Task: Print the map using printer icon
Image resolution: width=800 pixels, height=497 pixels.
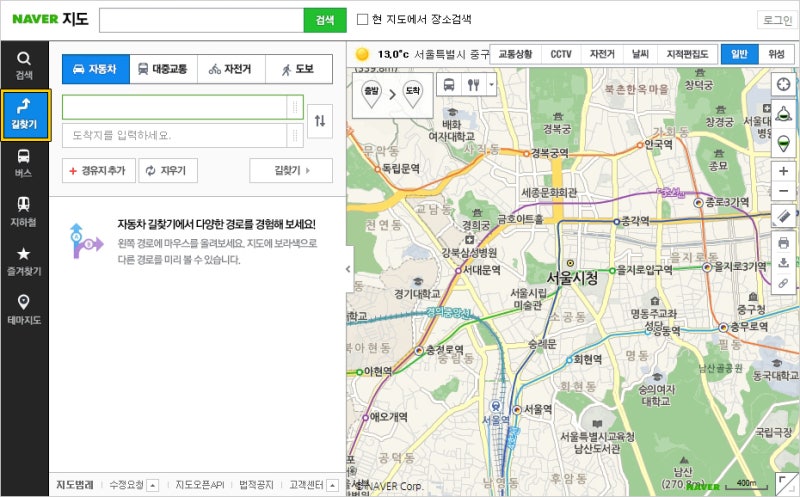Action: coord(783,243)
